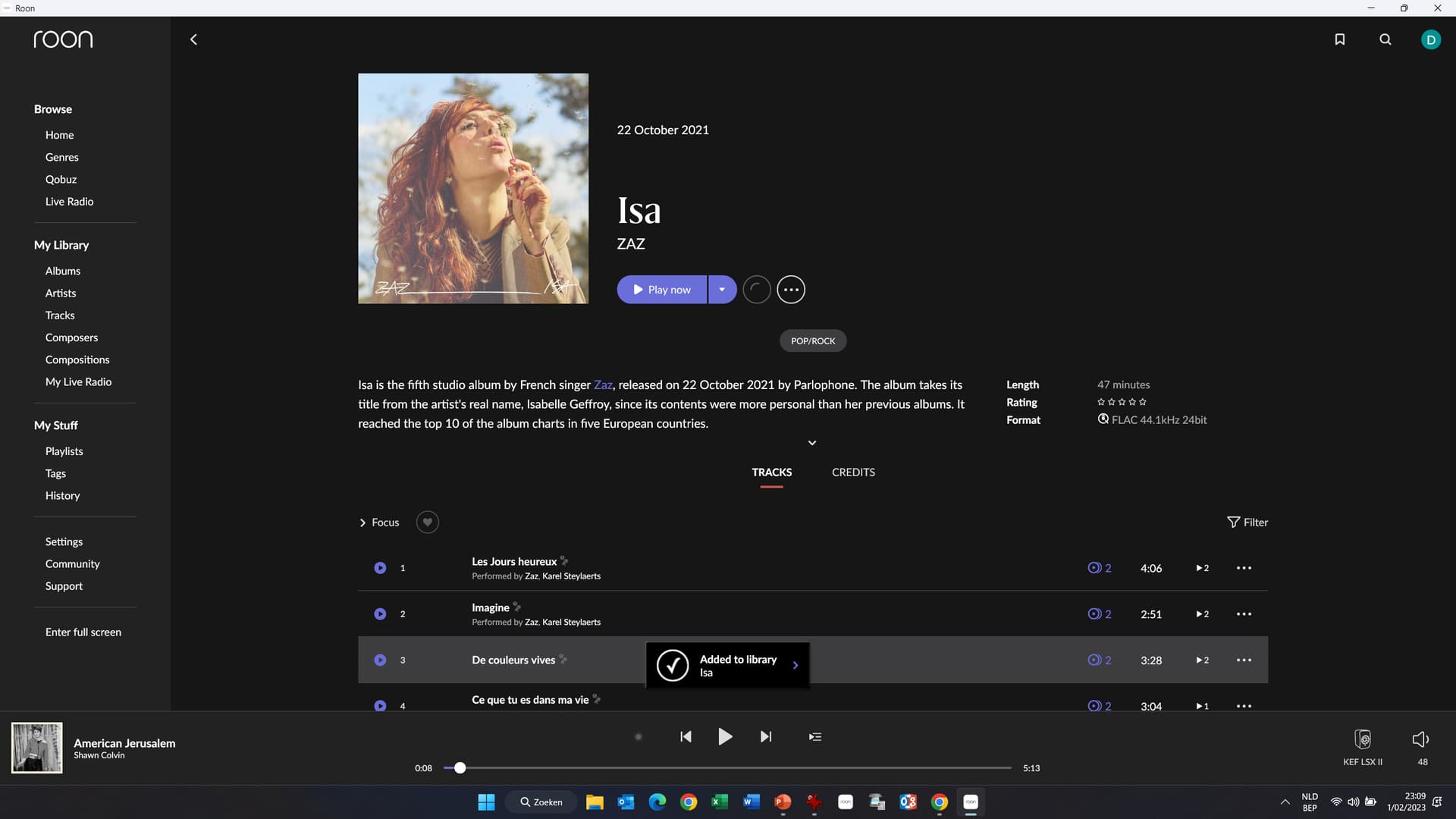1456x819 pixels.
Task: Skip to the next track
Action: pyautogui.click(x=766, y=737)
